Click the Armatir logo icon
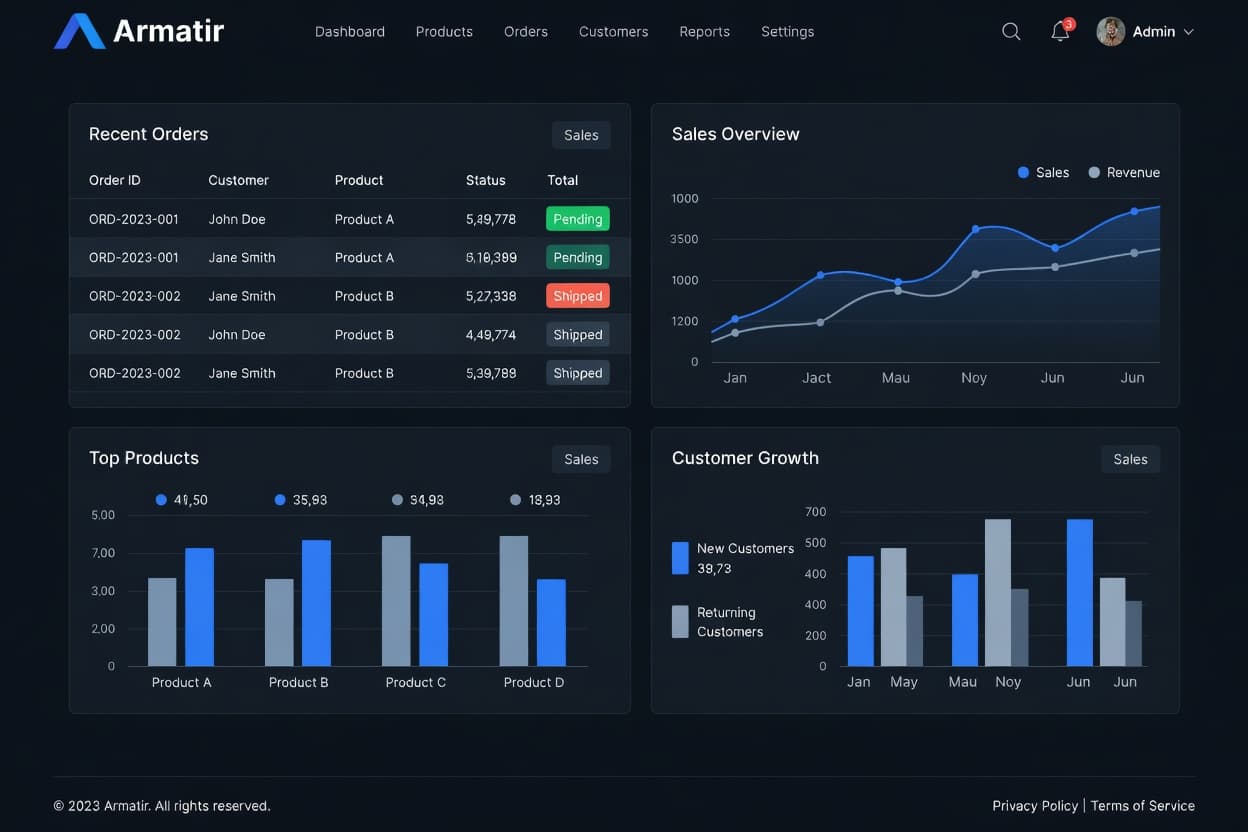The height and width of the screenshot is (832, 1248). [79, 31]
